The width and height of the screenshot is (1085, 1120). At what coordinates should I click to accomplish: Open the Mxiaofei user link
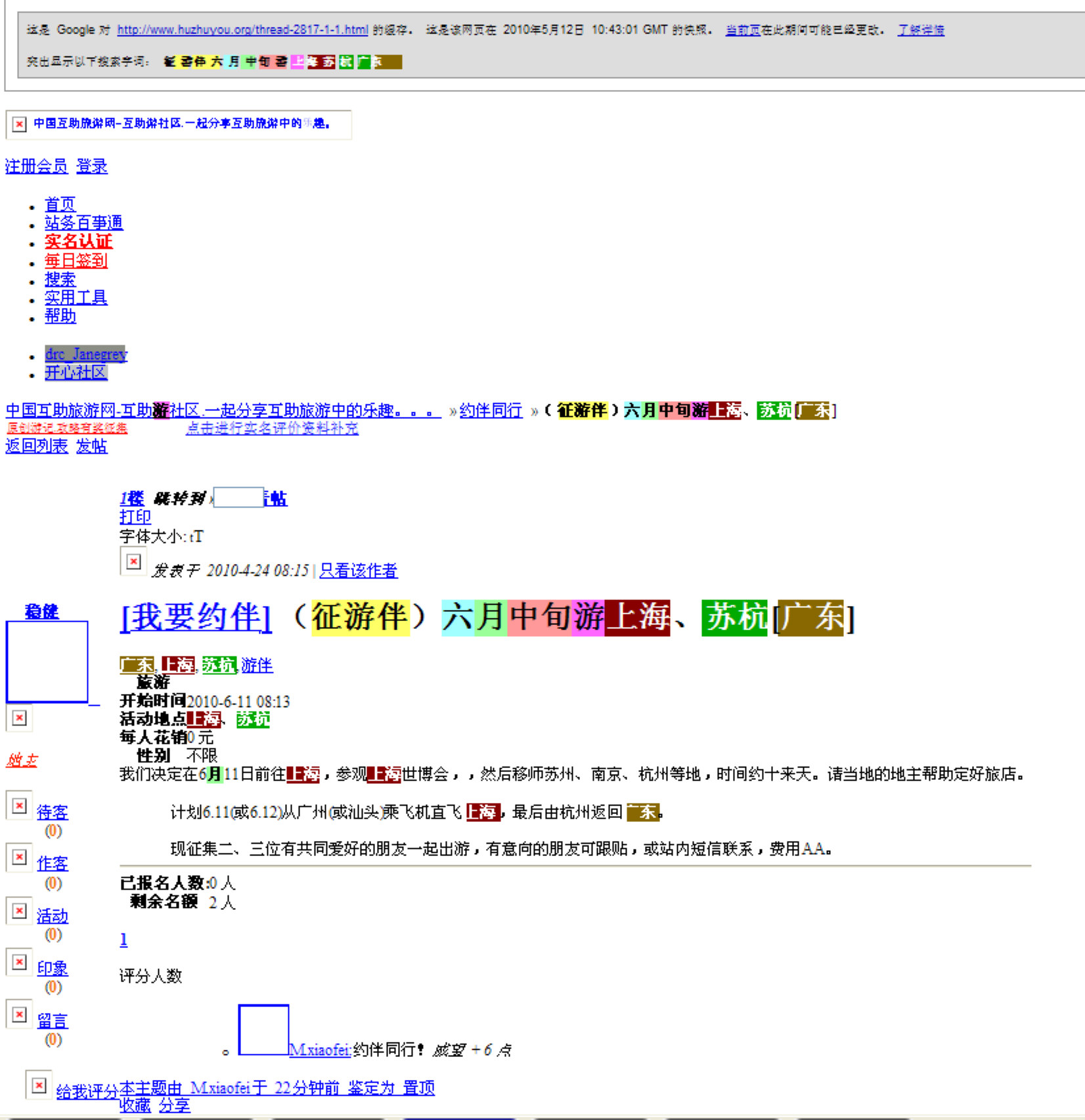pyautogui.click(x=320, y=1050)
